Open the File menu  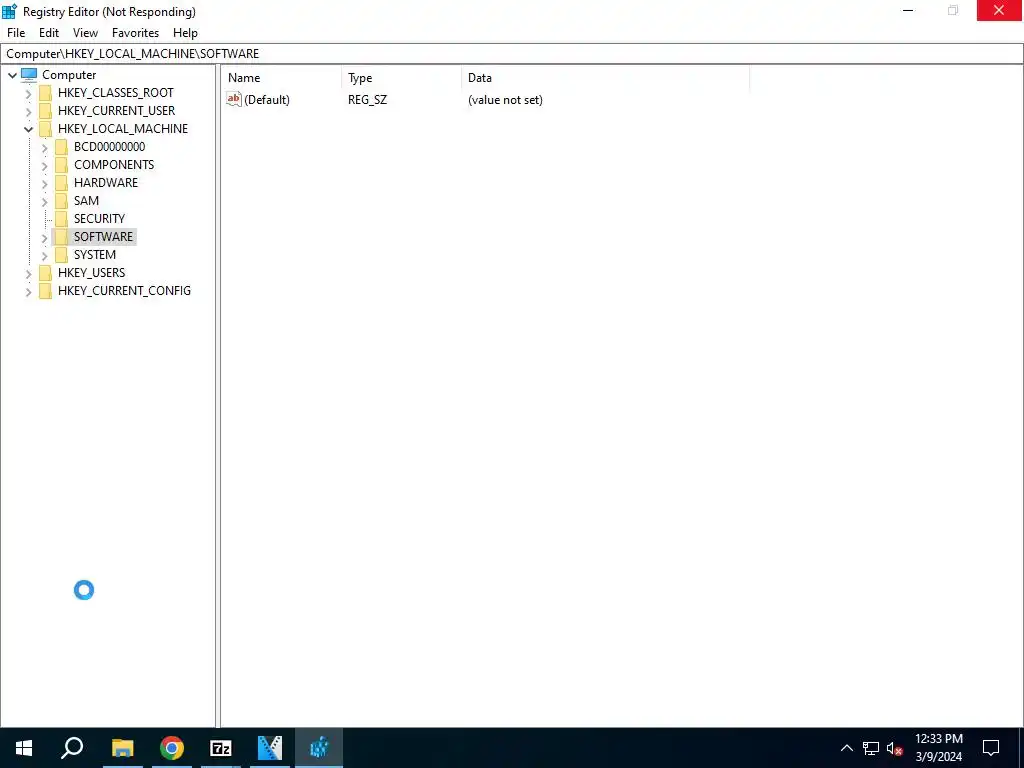[16, 33]
